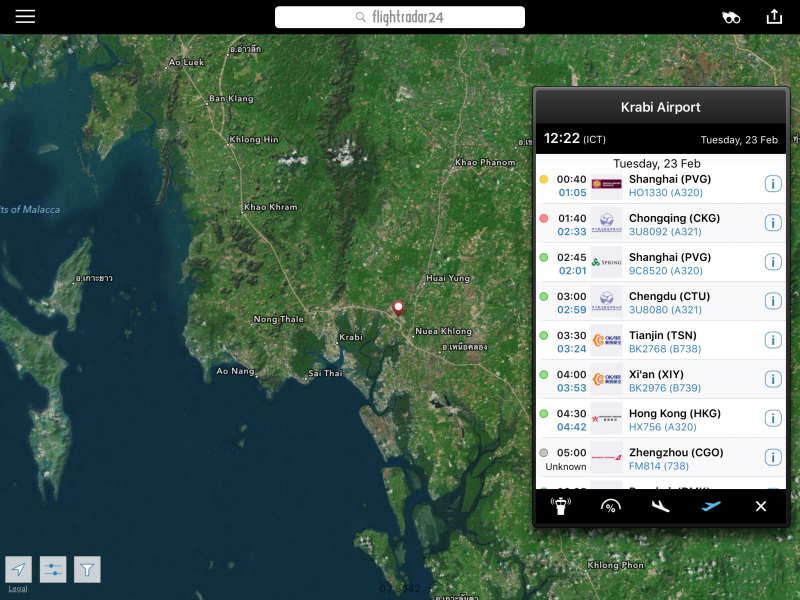Click the Legal link
The image size is (800, 600).
pos(18,589)
